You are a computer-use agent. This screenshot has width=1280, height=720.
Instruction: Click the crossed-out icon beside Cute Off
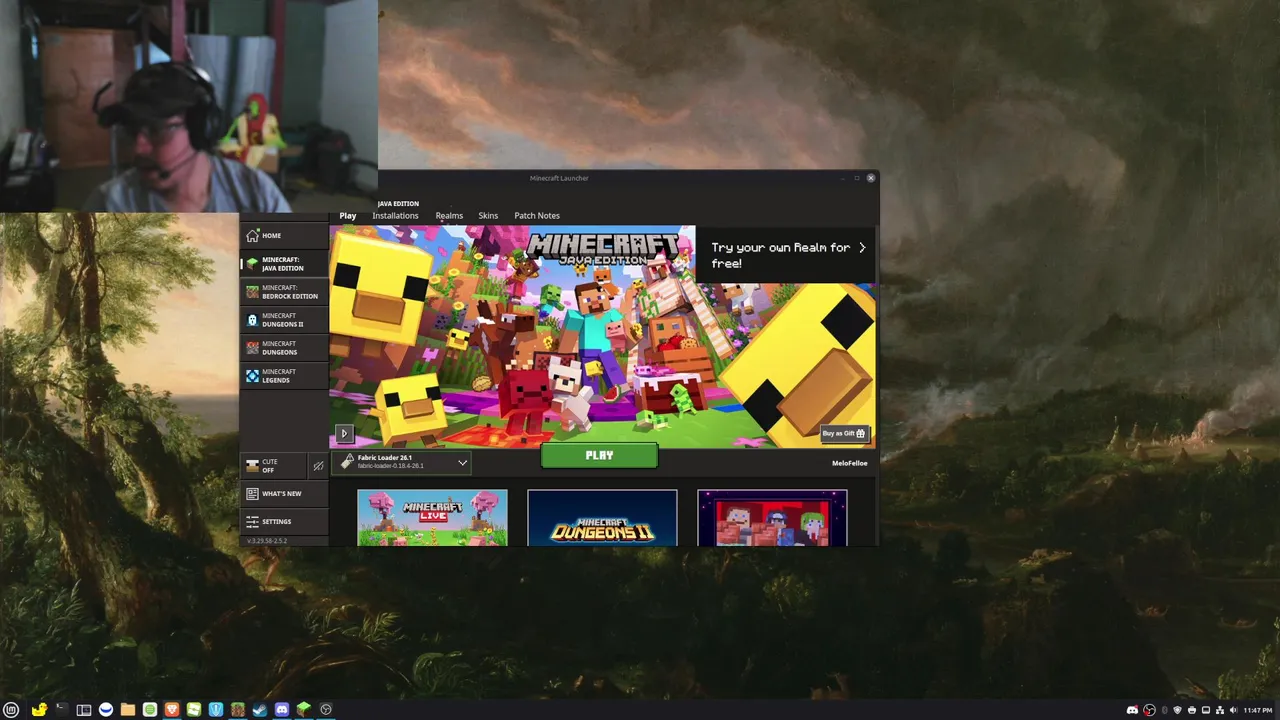(318, 466)
